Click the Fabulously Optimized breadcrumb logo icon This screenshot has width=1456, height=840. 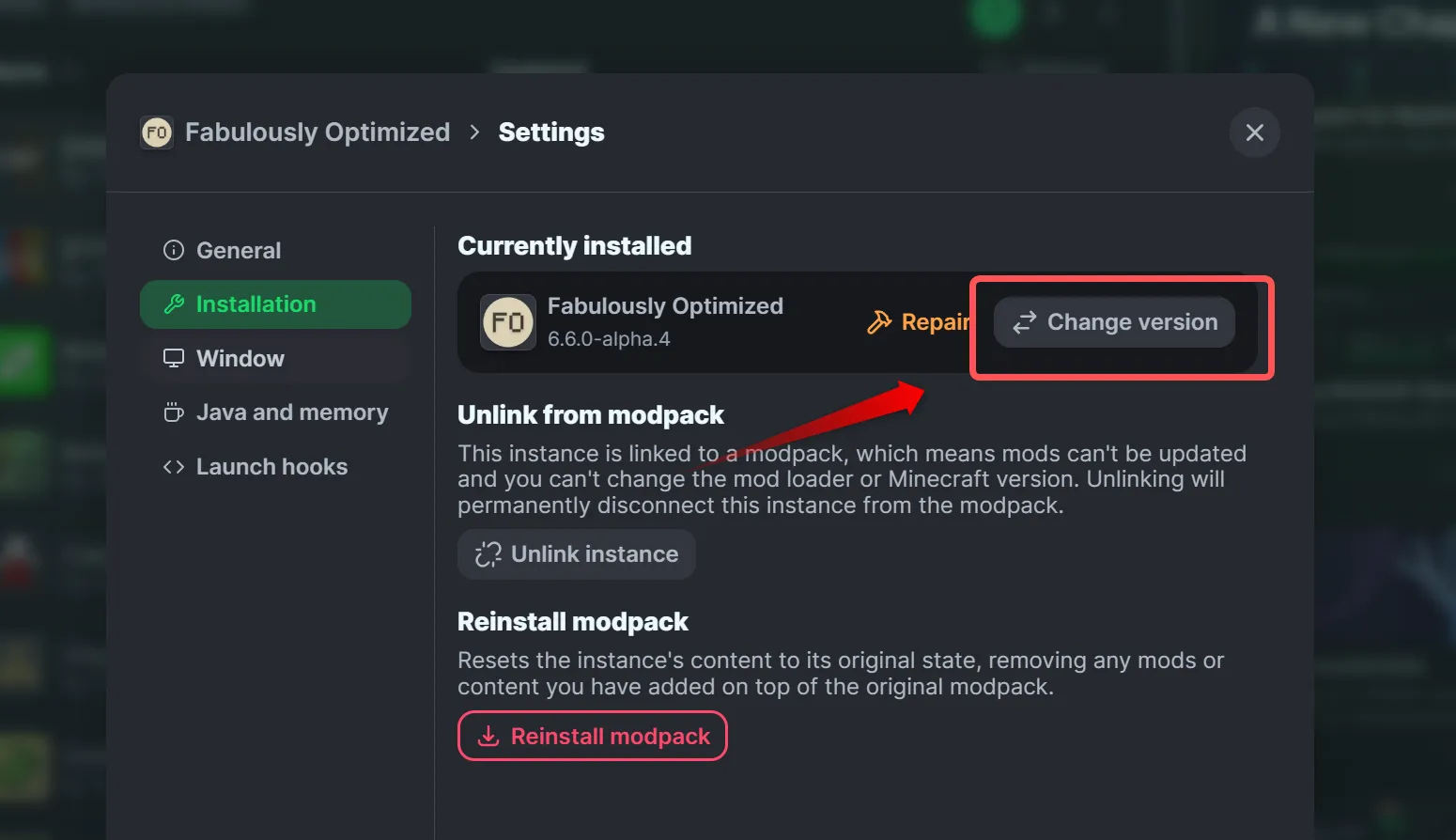[157, 132]
